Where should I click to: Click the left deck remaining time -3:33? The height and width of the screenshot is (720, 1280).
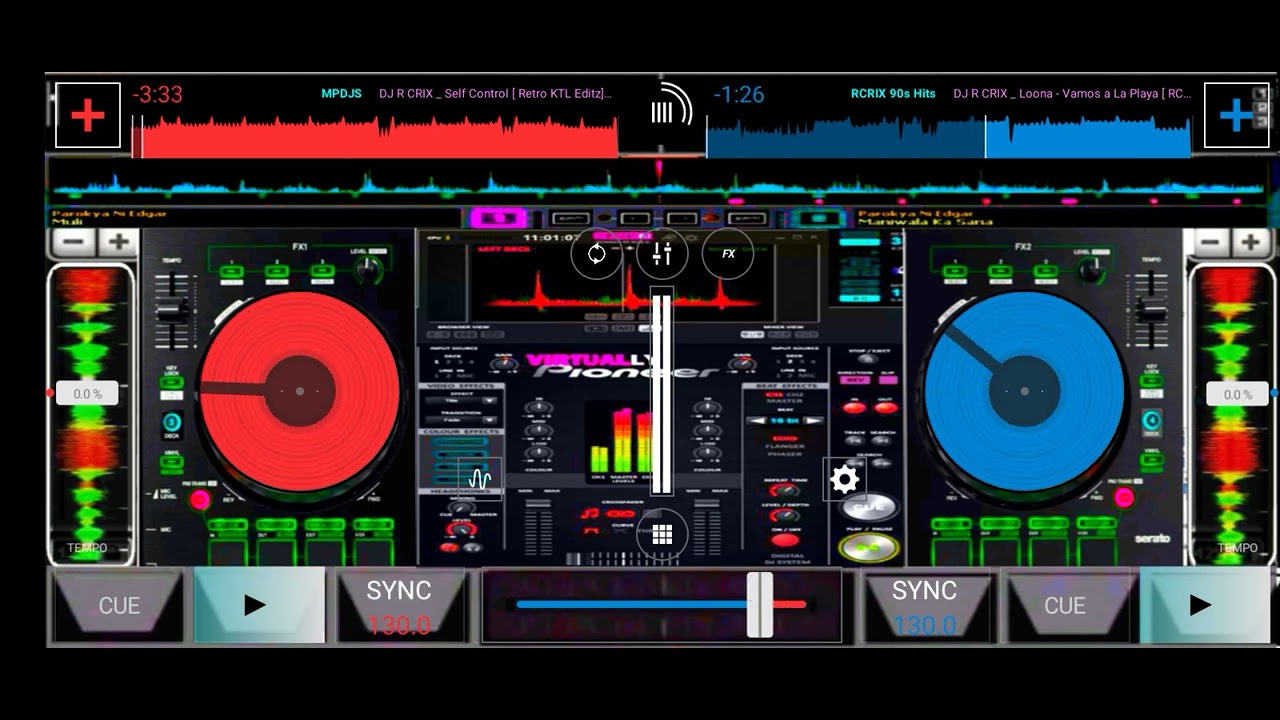pos(157,95)
